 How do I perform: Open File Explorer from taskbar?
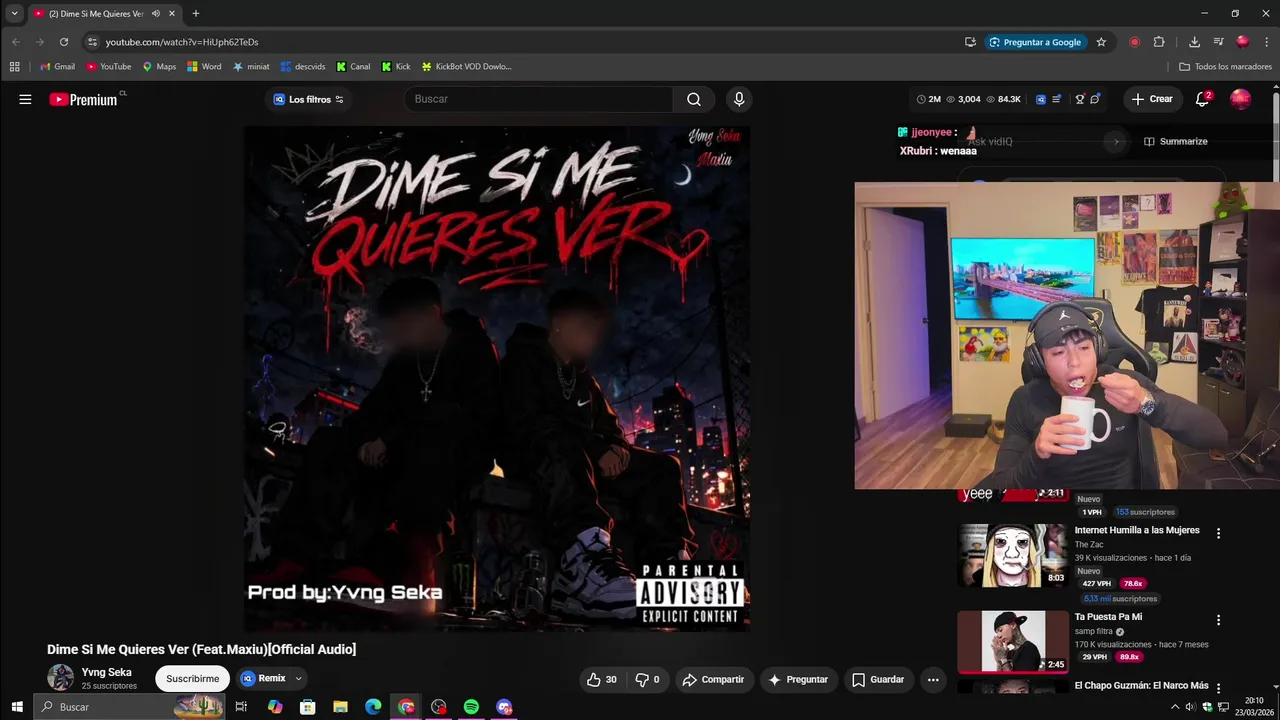340,707
